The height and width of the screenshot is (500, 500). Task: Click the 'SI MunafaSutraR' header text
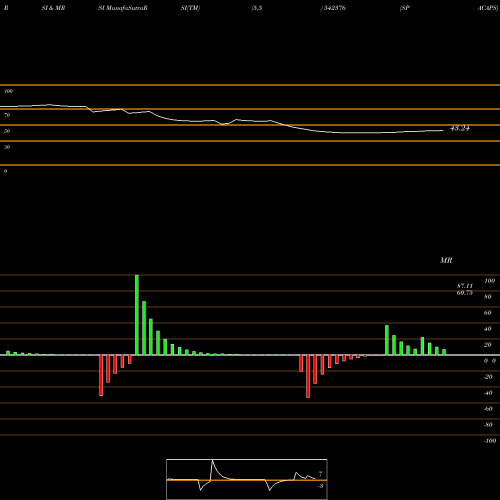(123, 8)
